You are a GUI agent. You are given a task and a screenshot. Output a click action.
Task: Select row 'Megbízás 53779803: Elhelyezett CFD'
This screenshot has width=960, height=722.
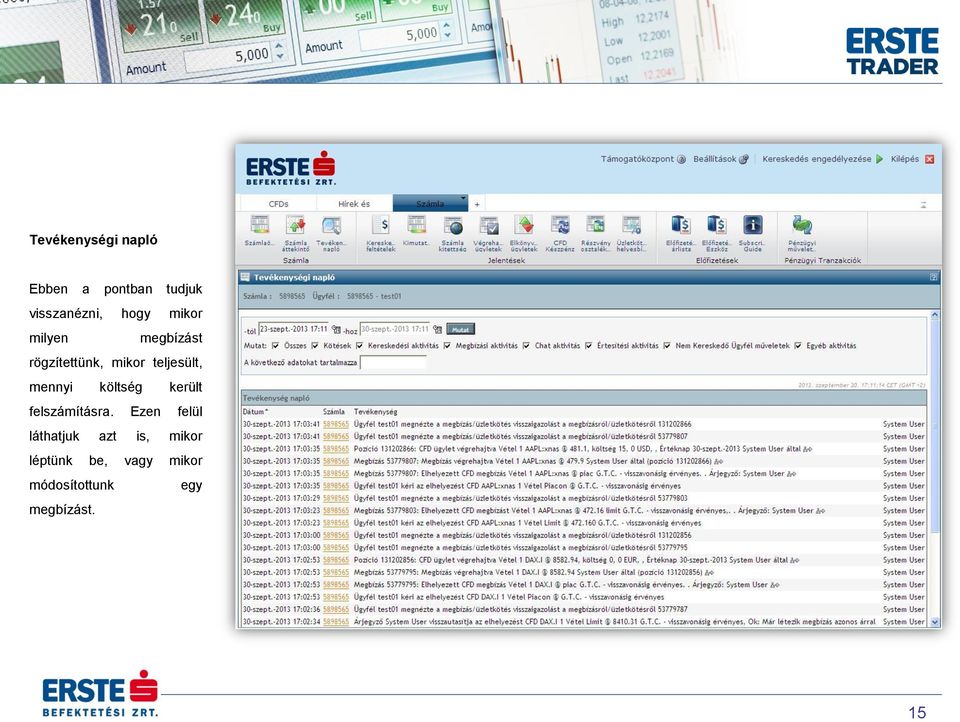click(x=584, y=511)
